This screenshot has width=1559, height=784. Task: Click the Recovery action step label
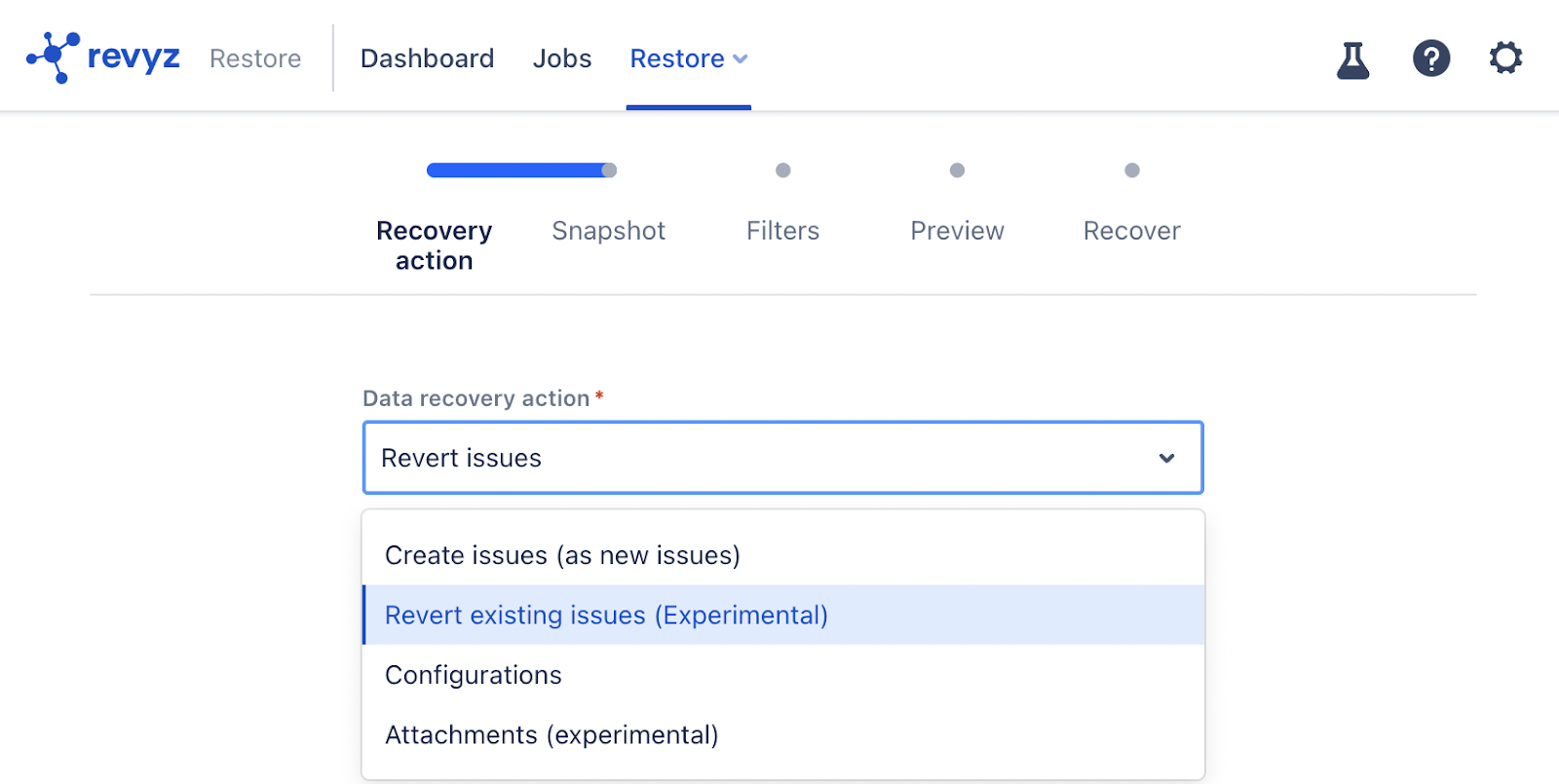click(x=434, y=245)
